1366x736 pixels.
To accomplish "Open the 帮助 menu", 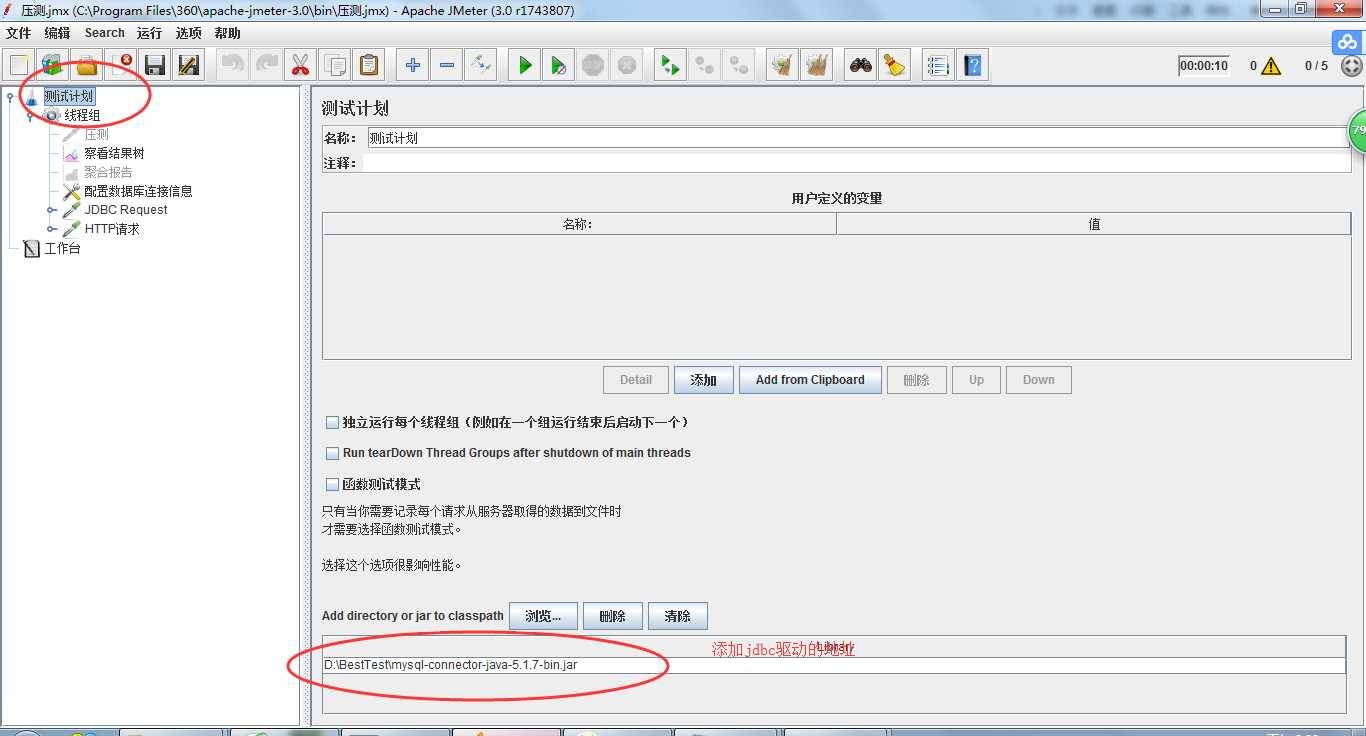I will click(227, 33).
